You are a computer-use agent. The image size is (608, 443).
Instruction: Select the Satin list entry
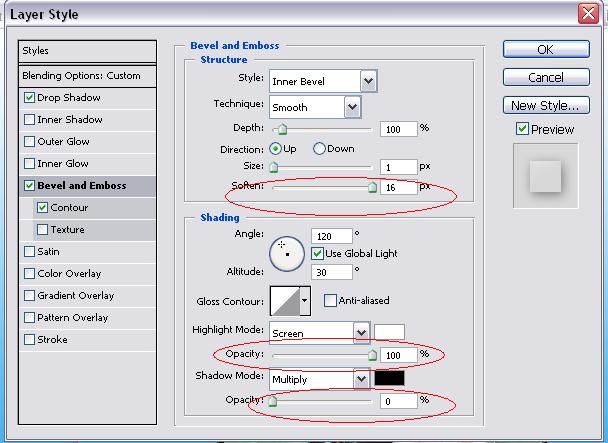coord(88,252)
